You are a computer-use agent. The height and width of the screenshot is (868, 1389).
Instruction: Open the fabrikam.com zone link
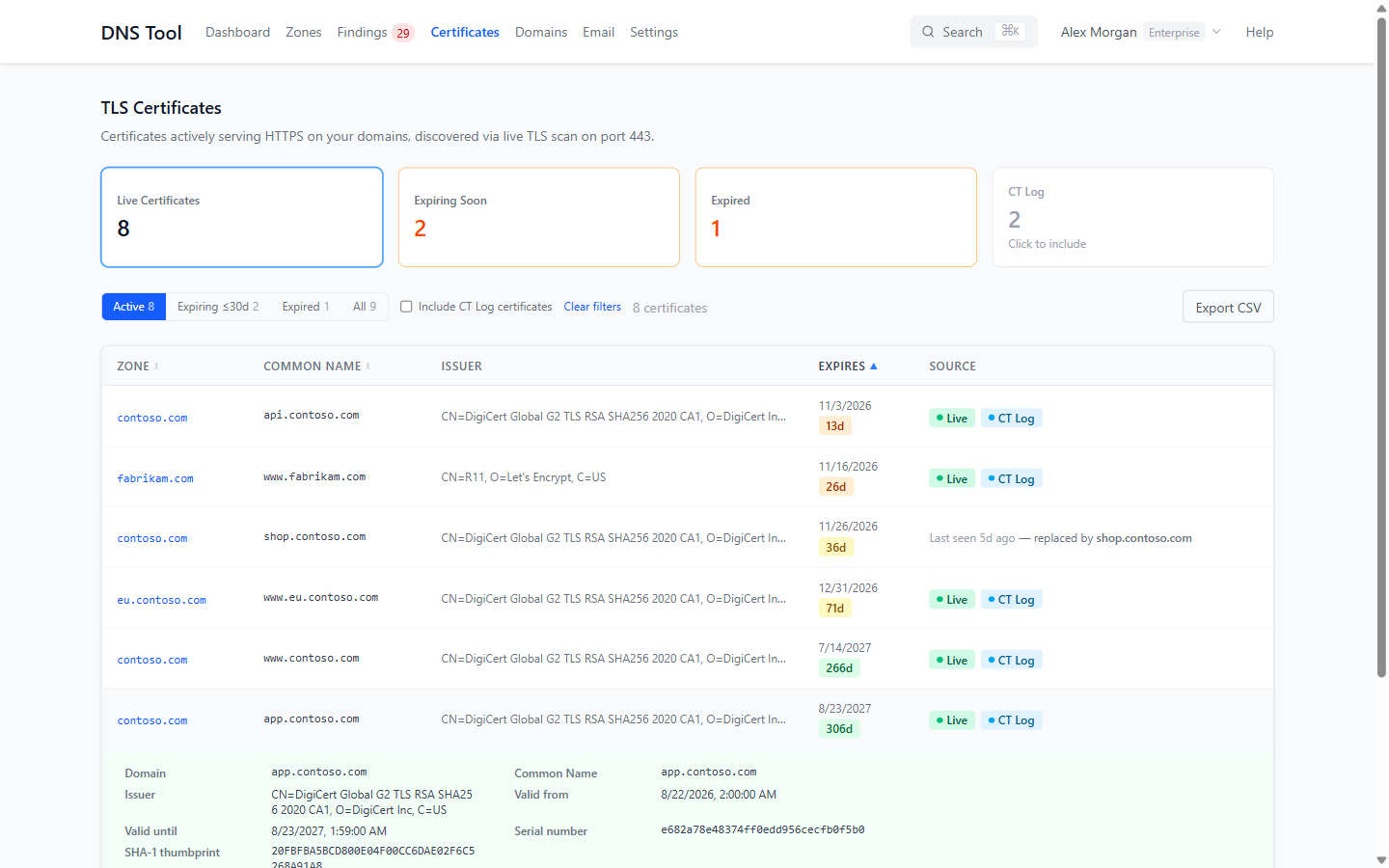click(x=155, y=478)
